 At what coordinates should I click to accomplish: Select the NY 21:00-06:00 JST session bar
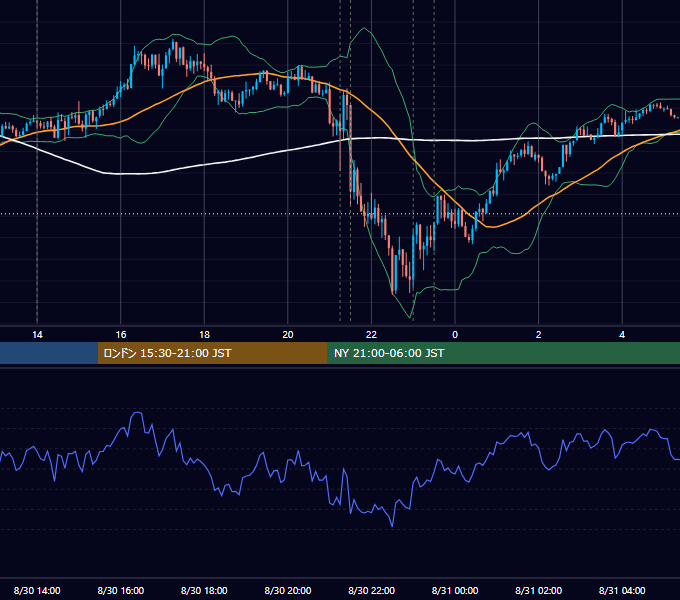[x=503, y=353]
